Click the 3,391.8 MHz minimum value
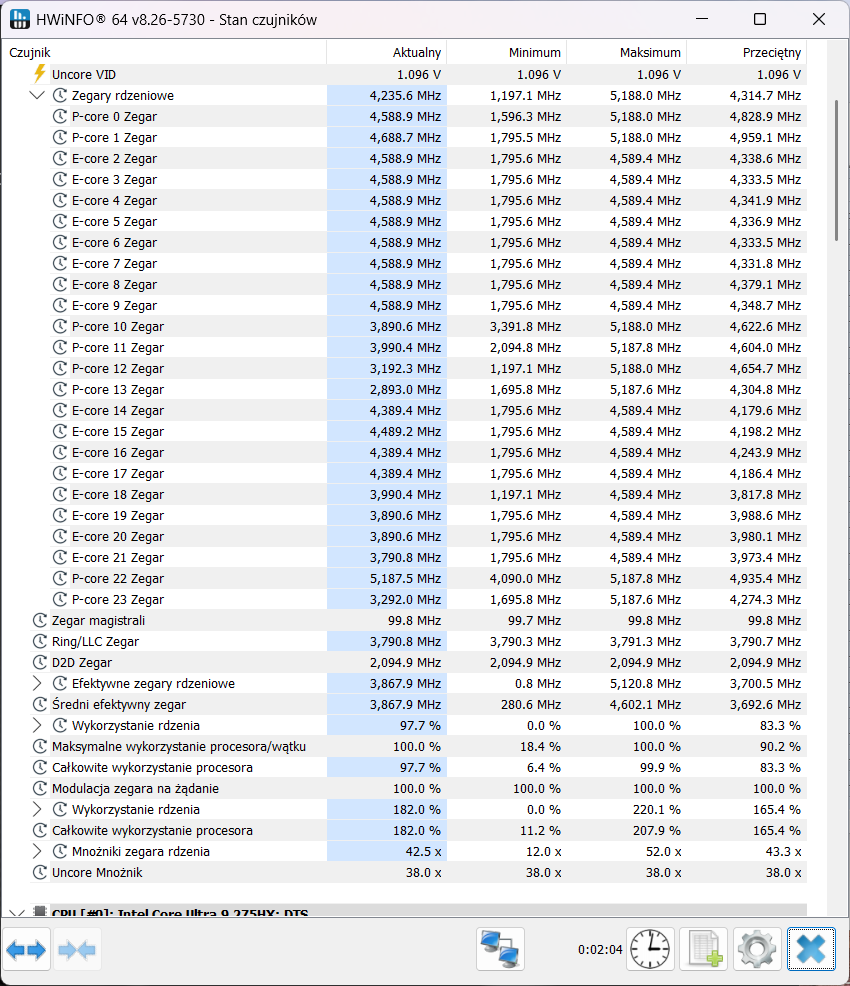 click(x=526, y=326)
